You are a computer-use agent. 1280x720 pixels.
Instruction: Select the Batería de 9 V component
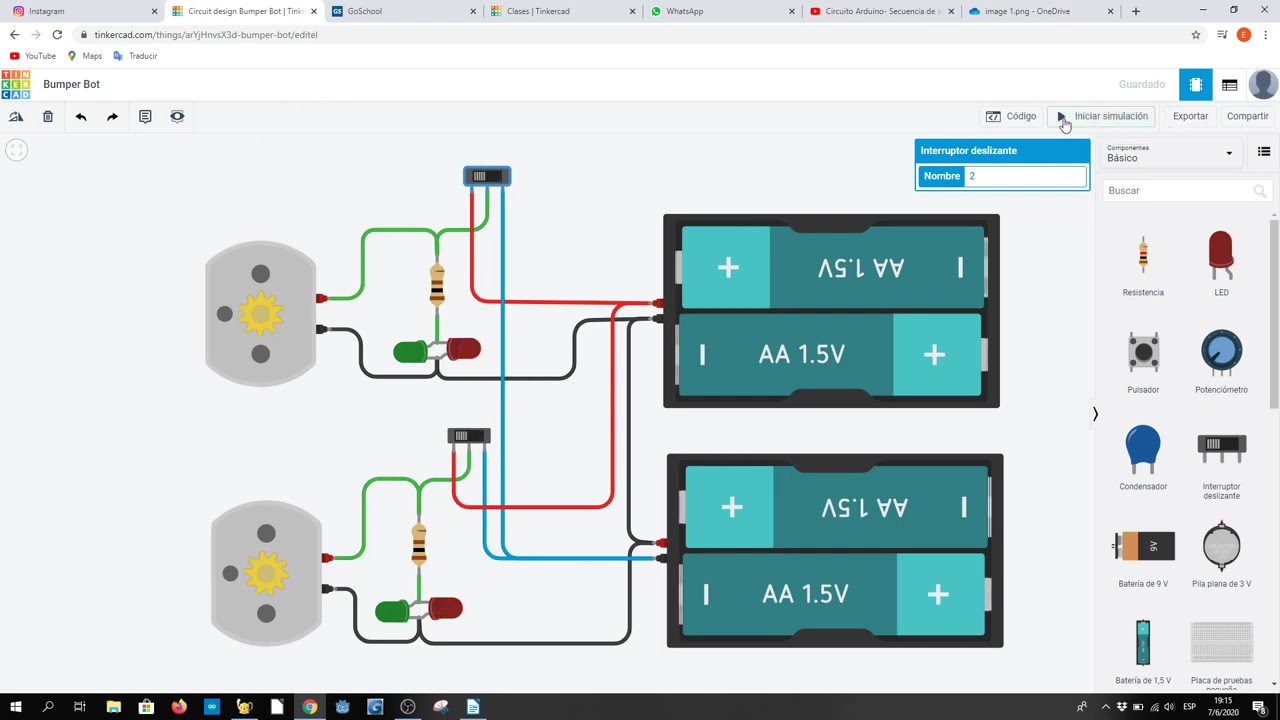coord(1143,556)
